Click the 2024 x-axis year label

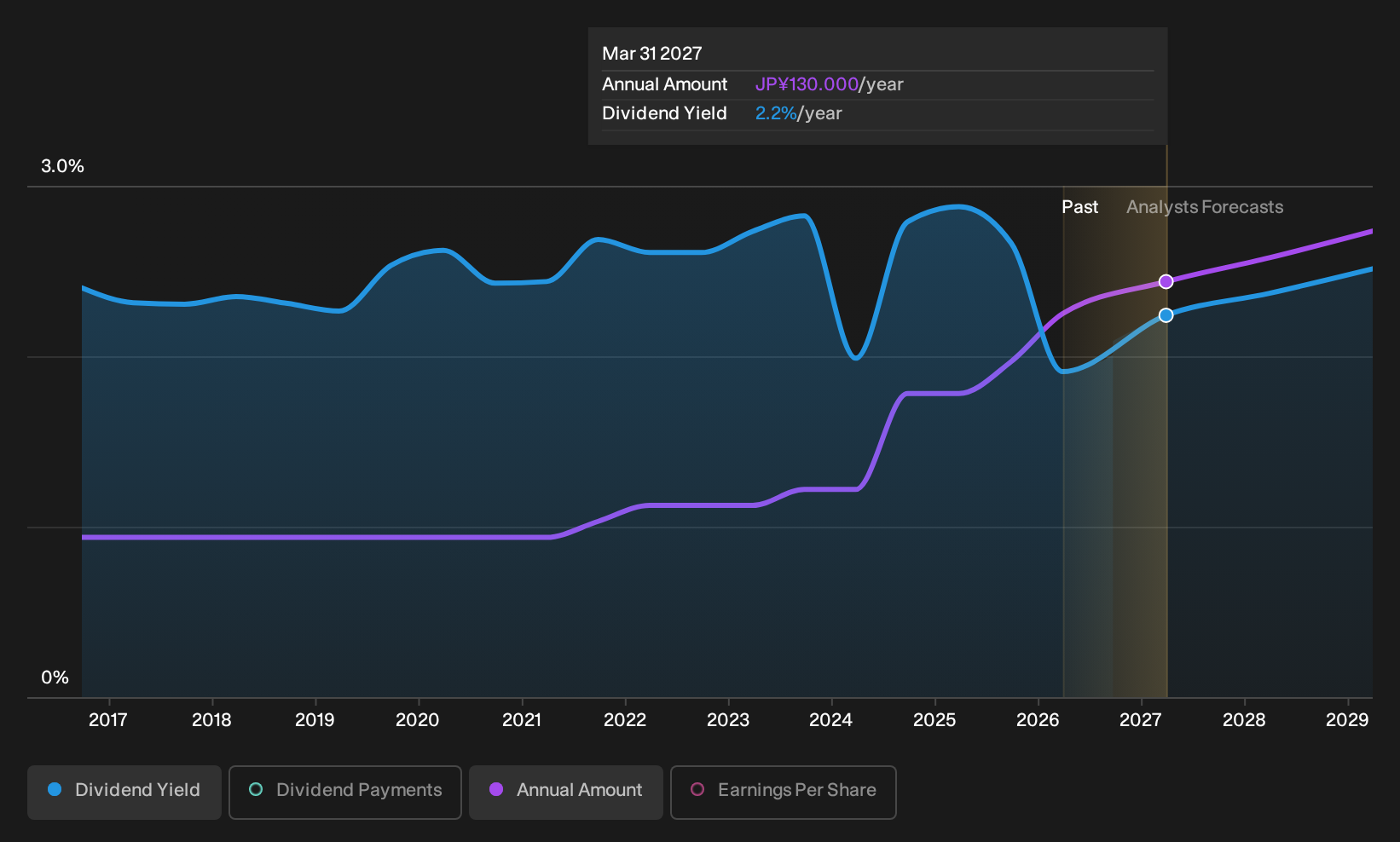point(830,720)
